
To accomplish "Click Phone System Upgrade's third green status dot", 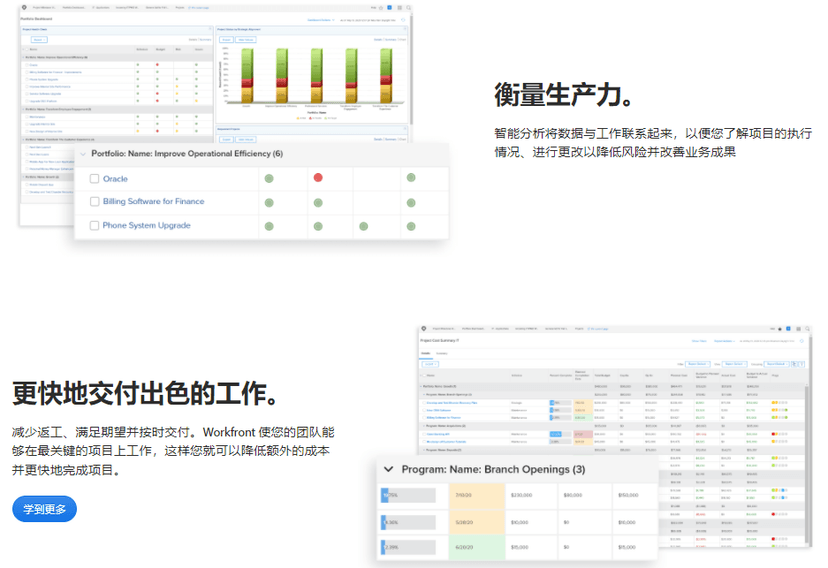I will point(363,226).
